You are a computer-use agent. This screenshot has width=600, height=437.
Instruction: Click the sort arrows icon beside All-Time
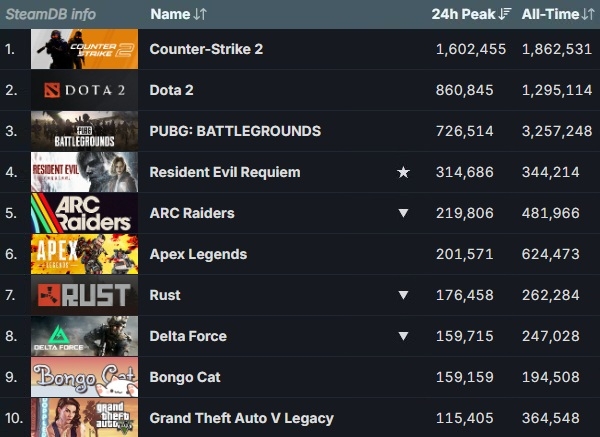pyautogui.click(x=589, y=14)
